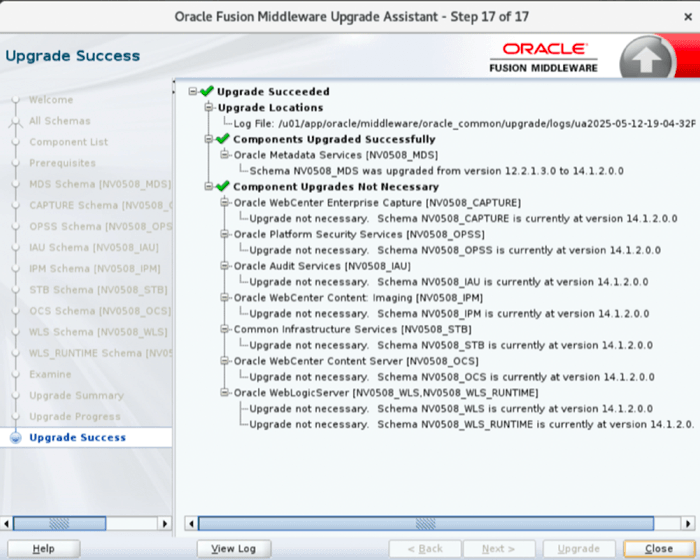
Task: Select 'Schema NV0508_MDS was upgraded' row
Action: 437,171
